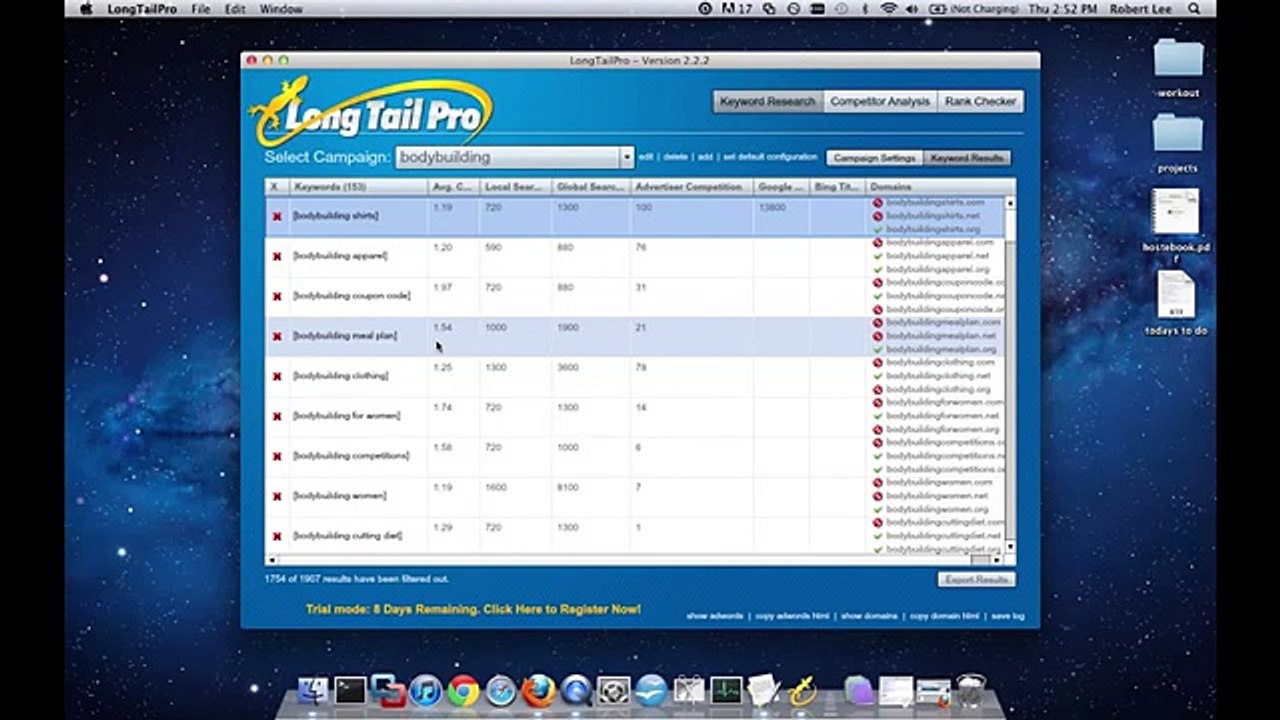The width and height of the screenshot is (1280, 720).
Task: Click the results table scroll down arrow
Action: click(x=1010, y=547)
